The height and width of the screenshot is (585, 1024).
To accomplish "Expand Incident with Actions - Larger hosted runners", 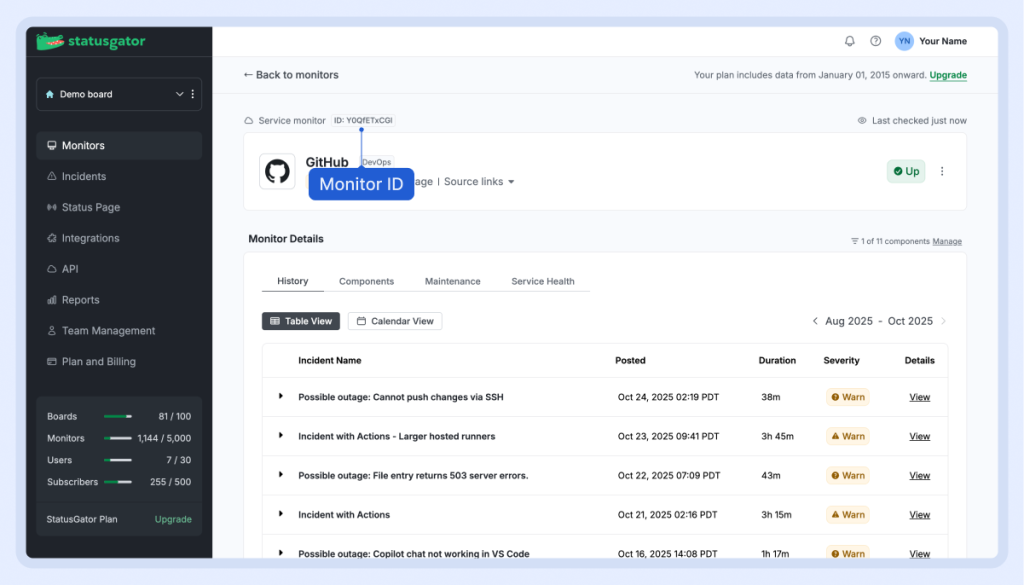I will (281, 436).
